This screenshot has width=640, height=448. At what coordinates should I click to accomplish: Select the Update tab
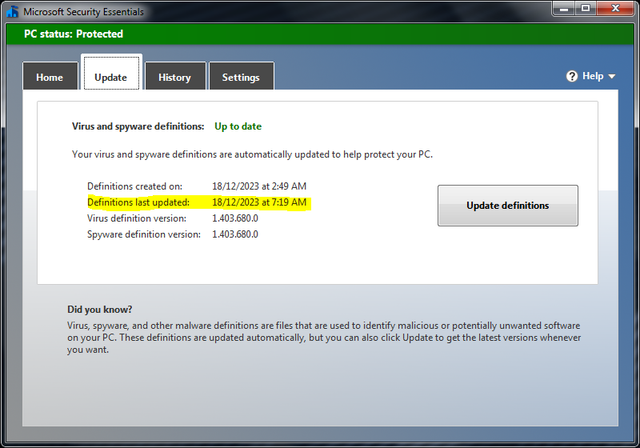(x=111, y=73)
